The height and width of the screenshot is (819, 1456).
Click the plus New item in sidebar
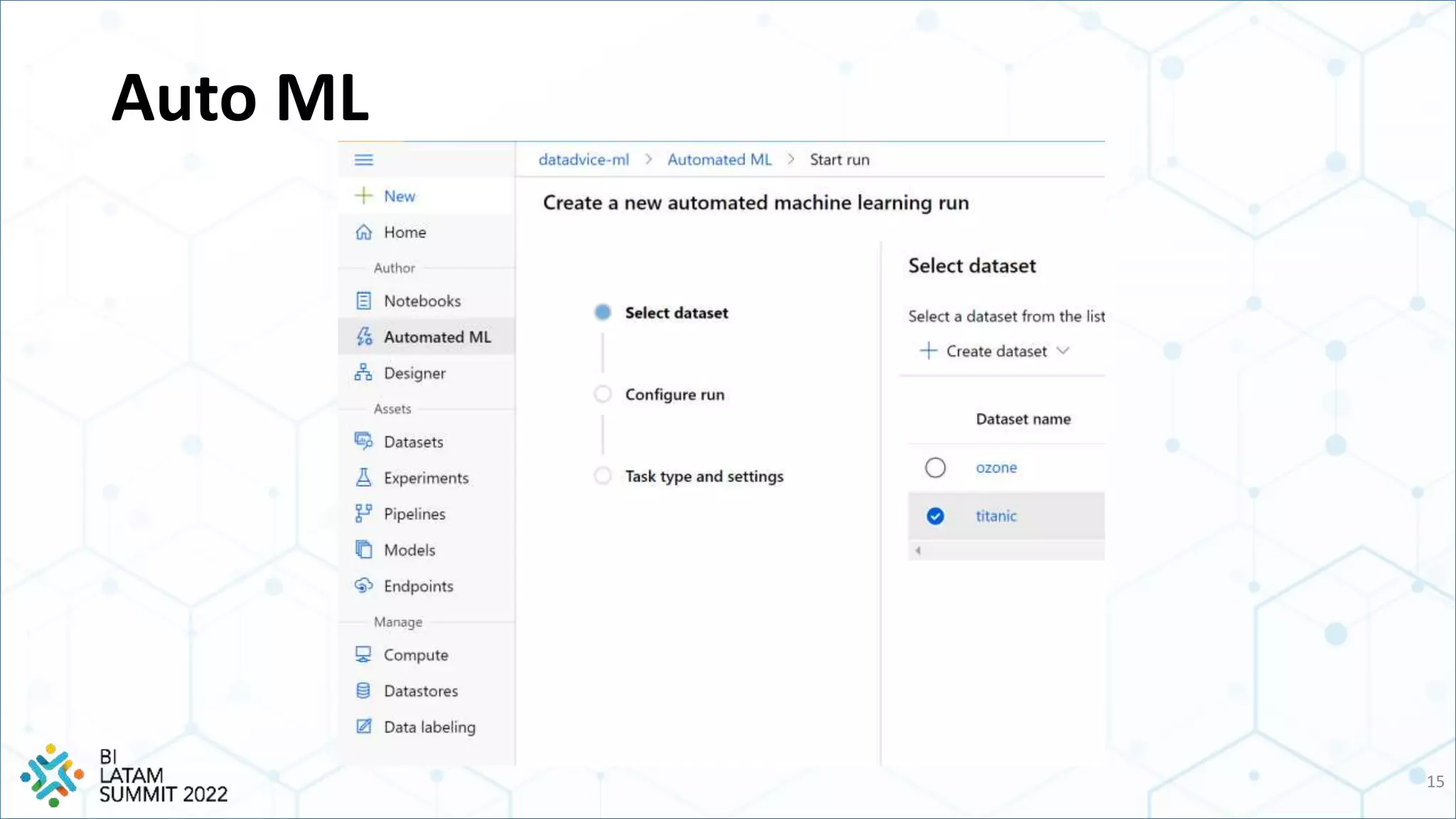(x=386, y=196)
